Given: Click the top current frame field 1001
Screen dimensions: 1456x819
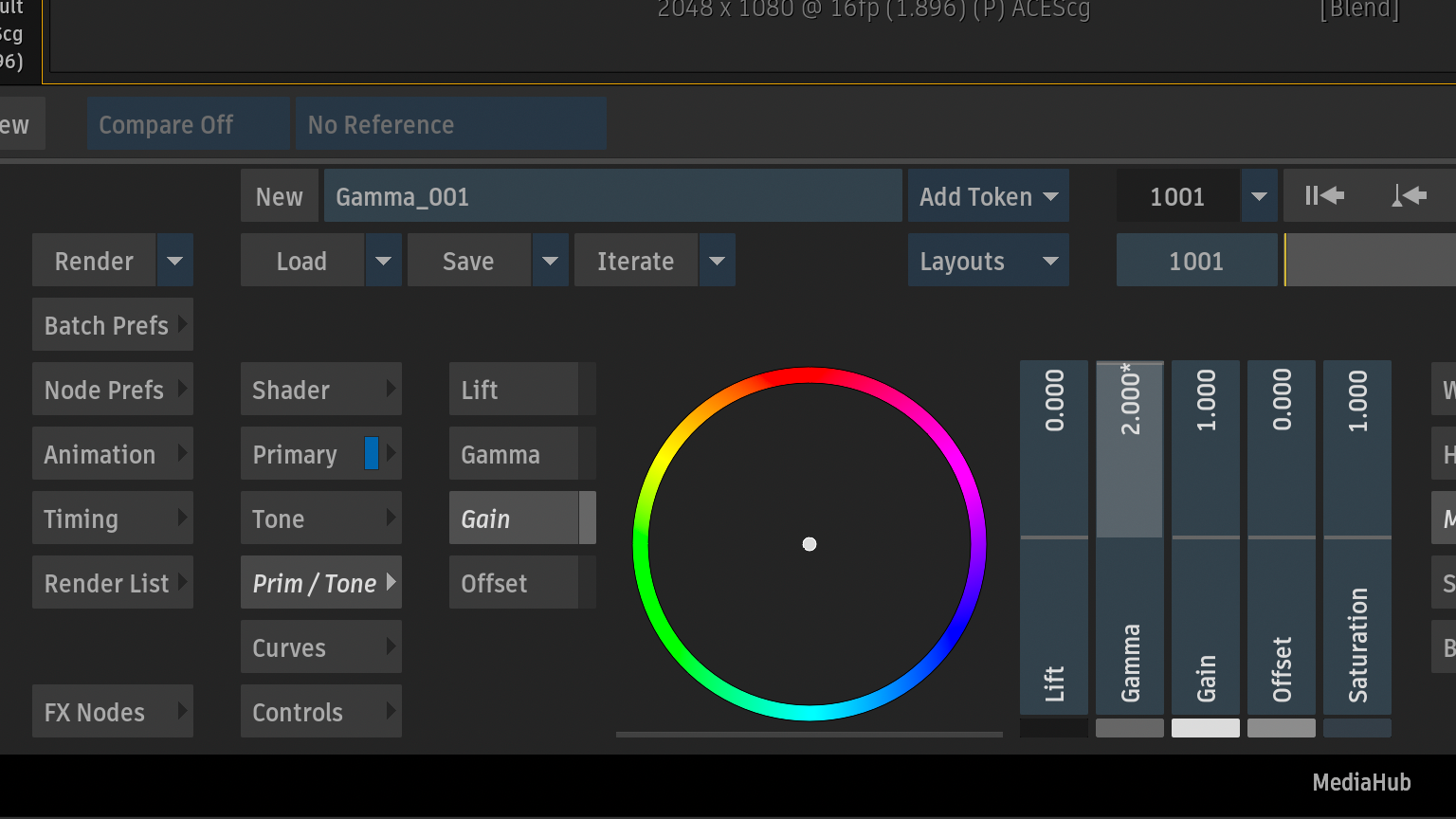Looking at the screenshot, I should [1177, 196].
